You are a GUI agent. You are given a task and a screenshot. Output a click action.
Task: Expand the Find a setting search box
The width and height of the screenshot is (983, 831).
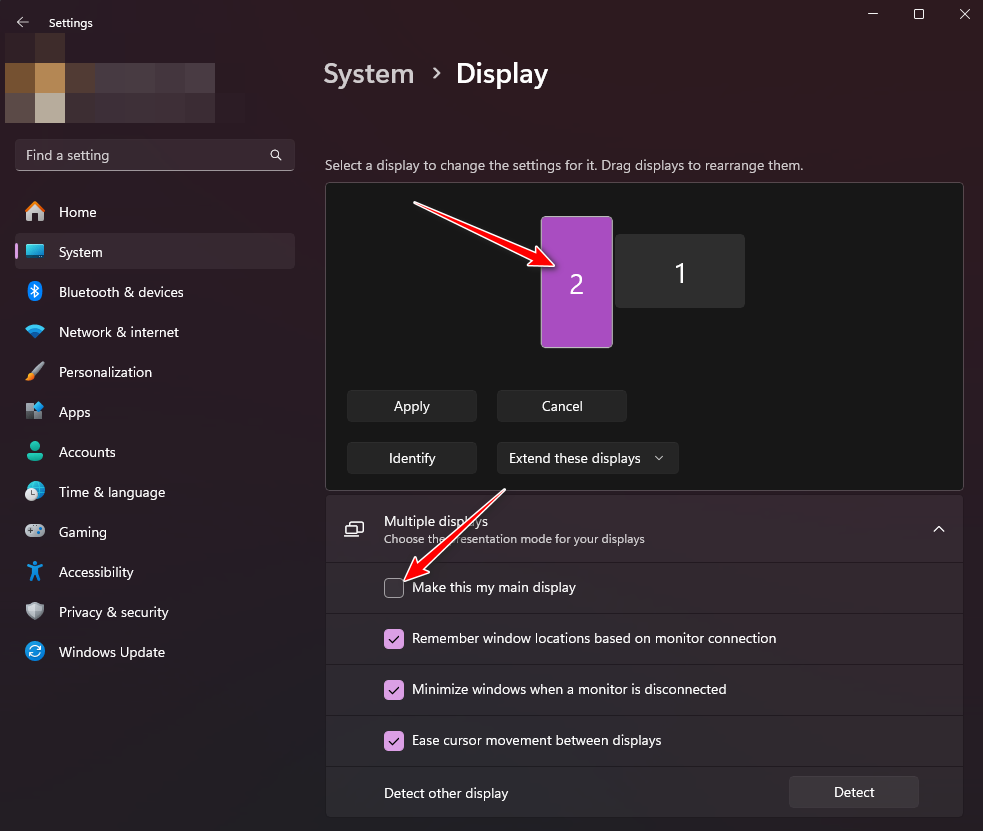pos(154,155)
